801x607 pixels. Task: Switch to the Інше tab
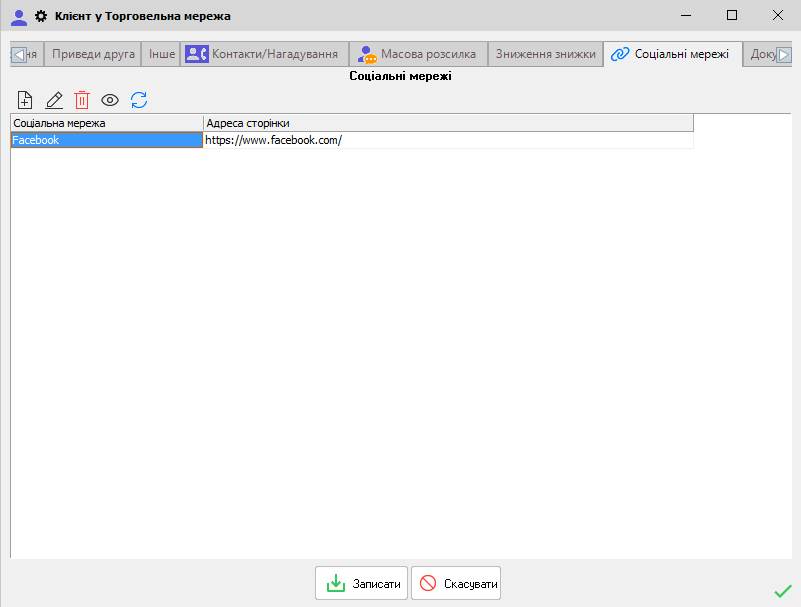pyautogui.click(x=162, y=54)
